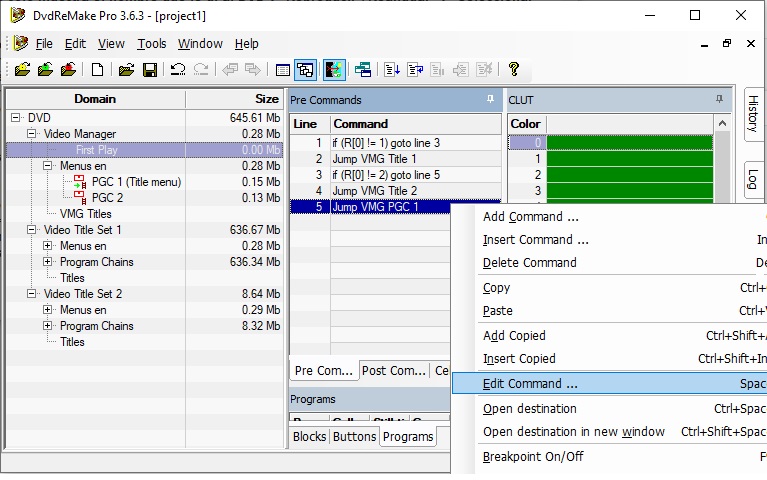This screenshot has height=480, width=767.
Task: Click the navigate back toolbar icon
Action: pos(229,69)
